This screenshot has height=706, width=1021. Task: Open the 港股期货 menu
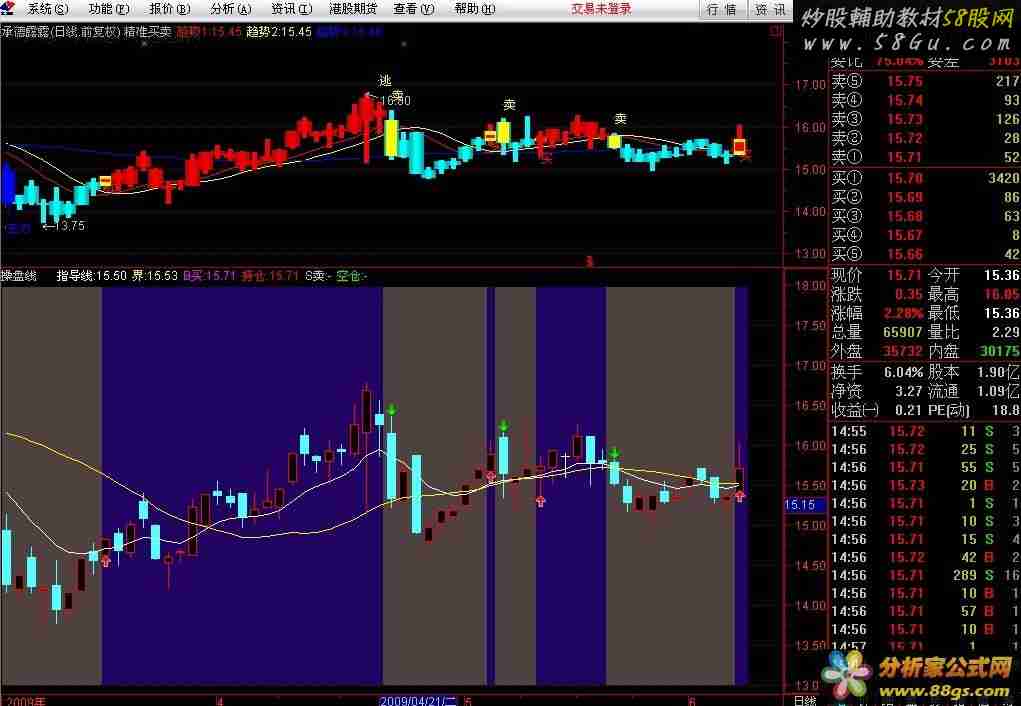[353, 9]
